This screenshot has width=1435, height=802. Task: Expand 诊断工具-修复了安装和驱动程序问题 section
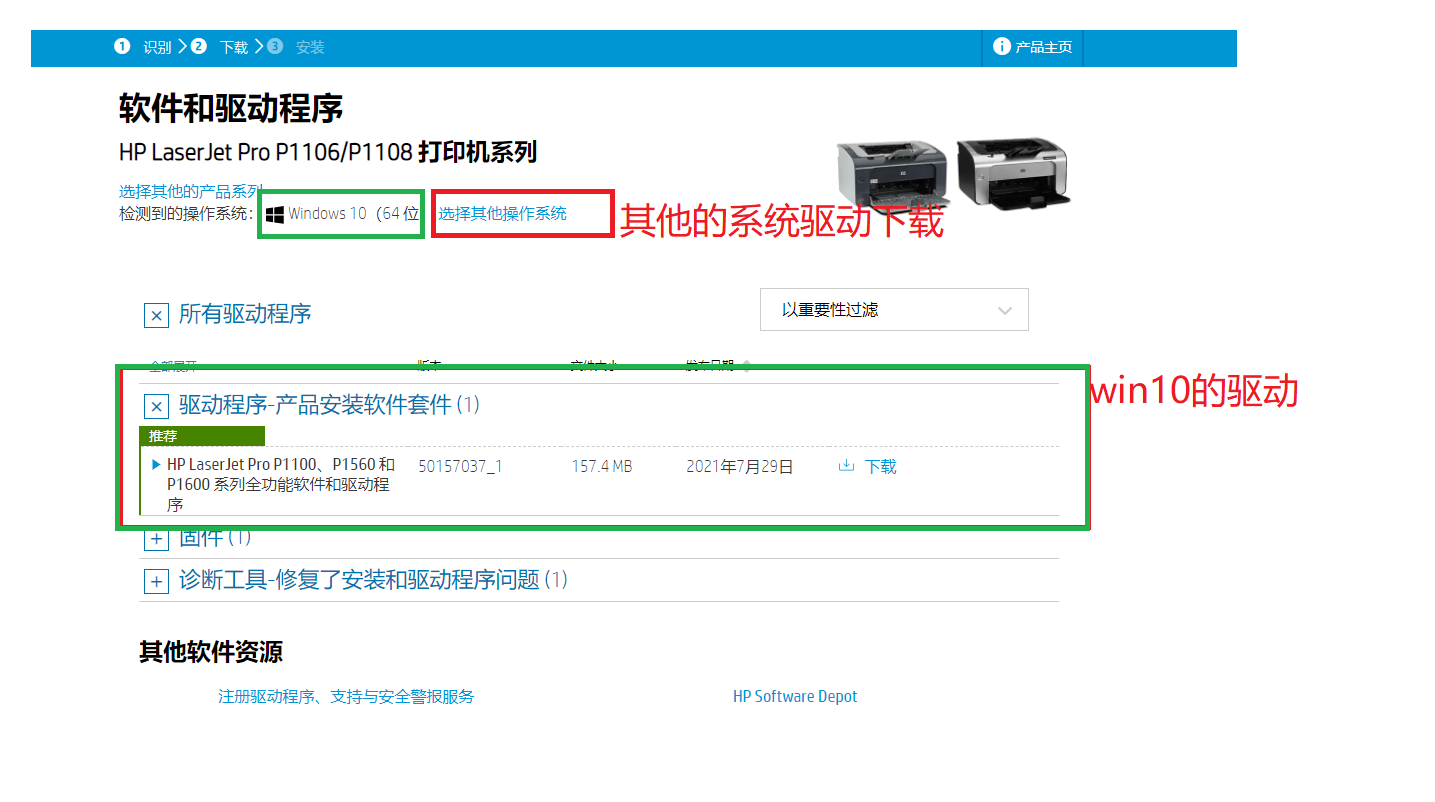156,581
